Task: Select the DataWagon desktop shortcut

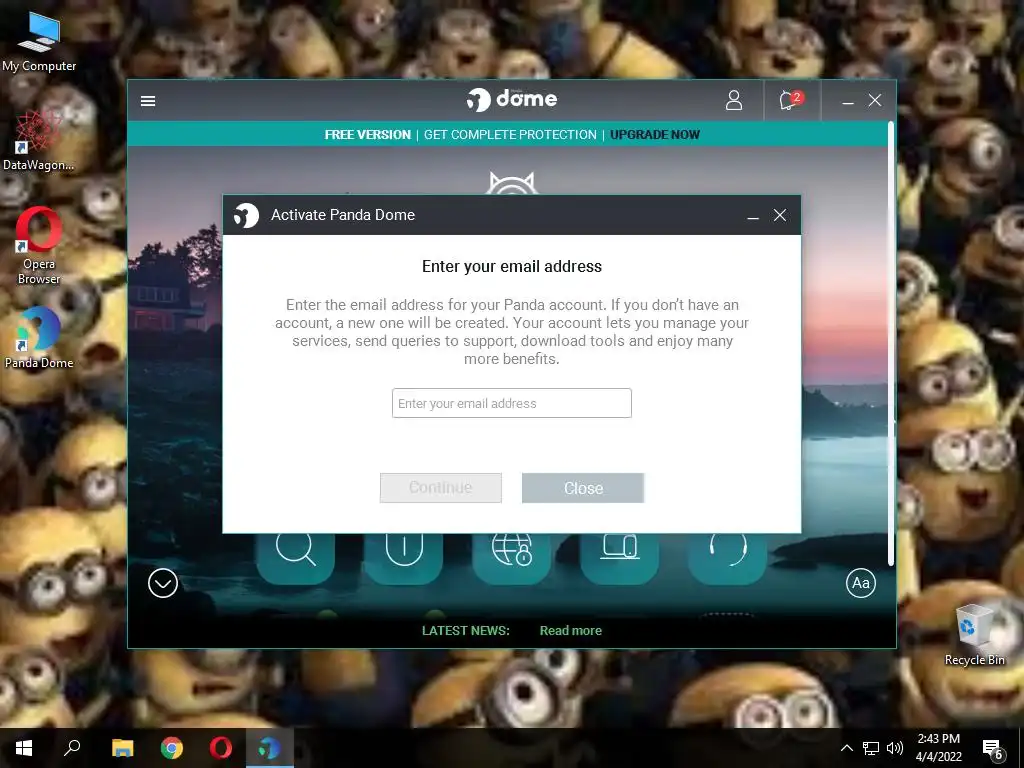Action: click(39, 141)
